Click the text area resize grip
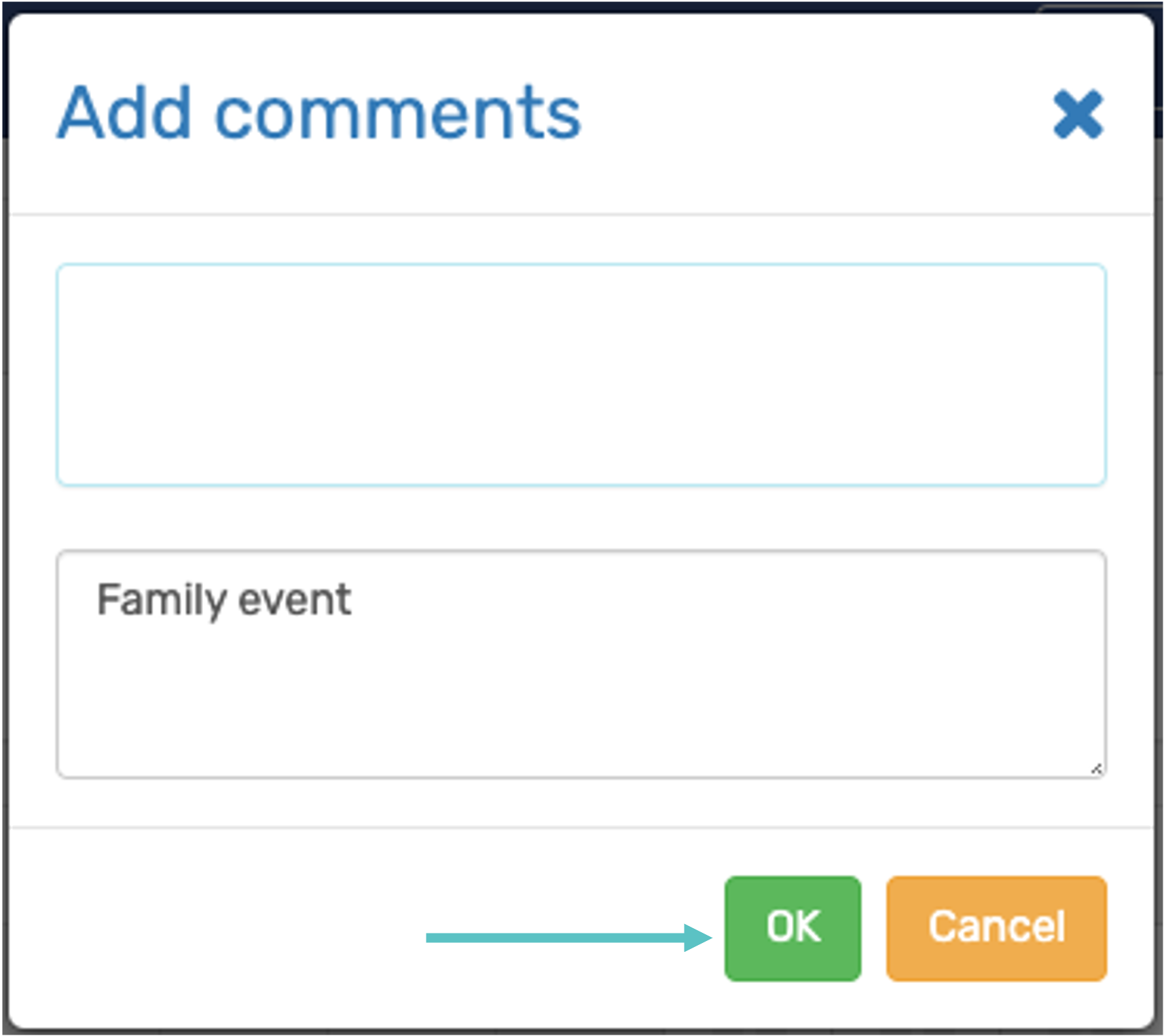 pyautogui.click(x=1096, y=769)
